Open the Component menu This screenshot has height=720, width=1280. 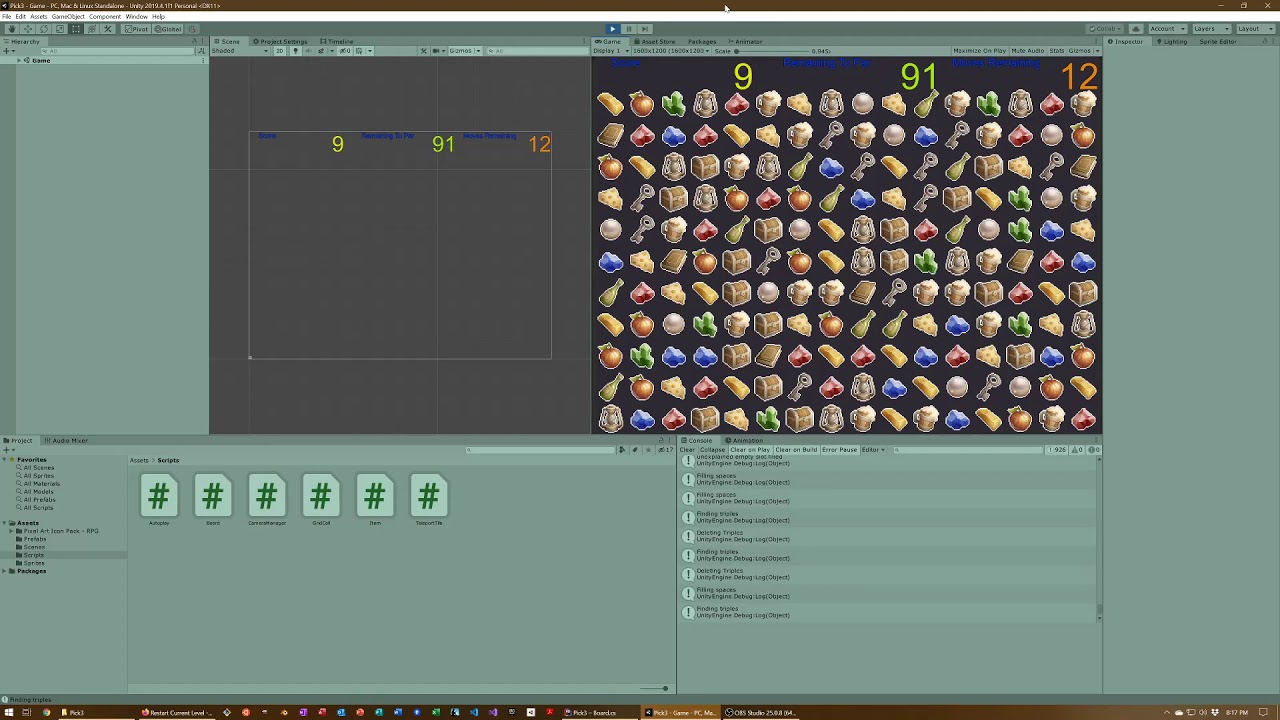tap(105, 17)
